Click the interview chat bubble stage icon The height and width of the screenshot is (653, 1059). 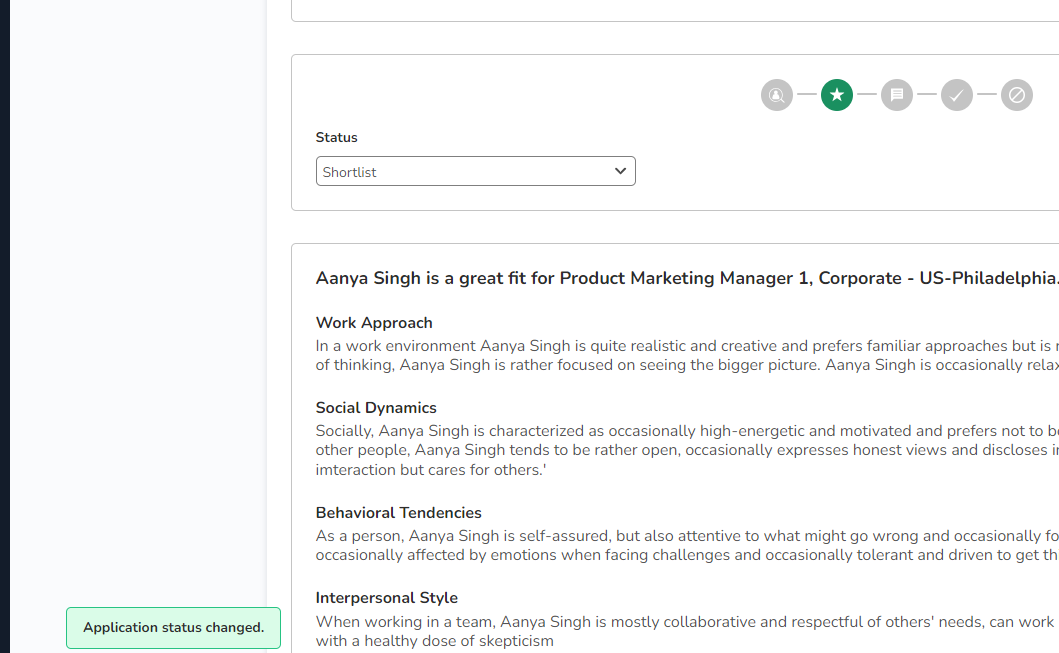coord(897,95)
